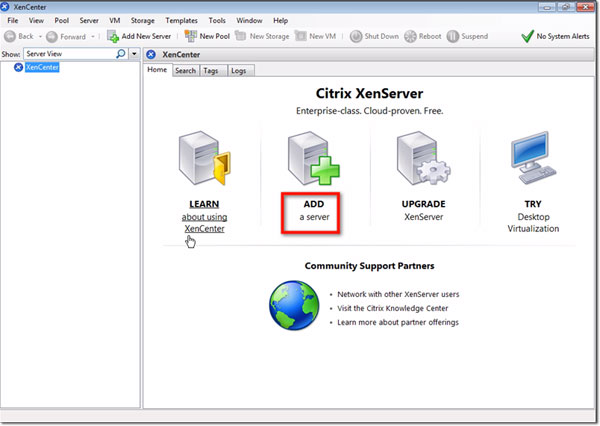The image size is (600, 426).
Task: Open the File menu
Action: click(x=13, y=21)
